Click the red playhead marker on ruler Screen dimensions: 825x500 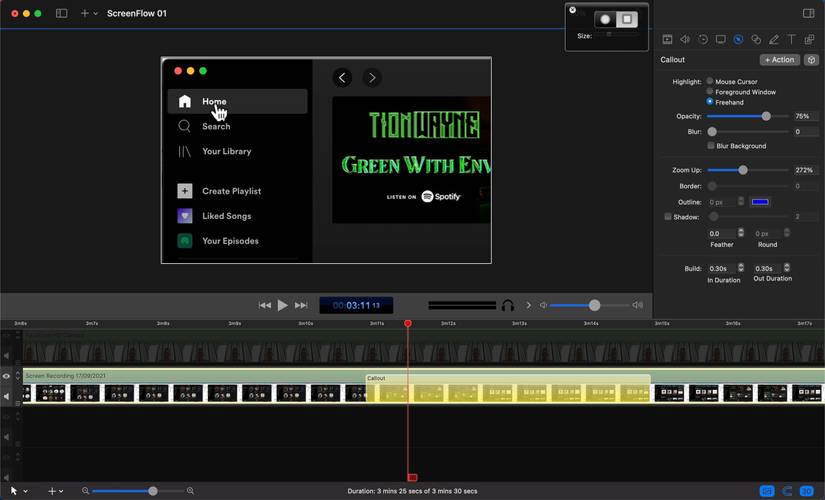pyautogui.click(x=408, y=323)
